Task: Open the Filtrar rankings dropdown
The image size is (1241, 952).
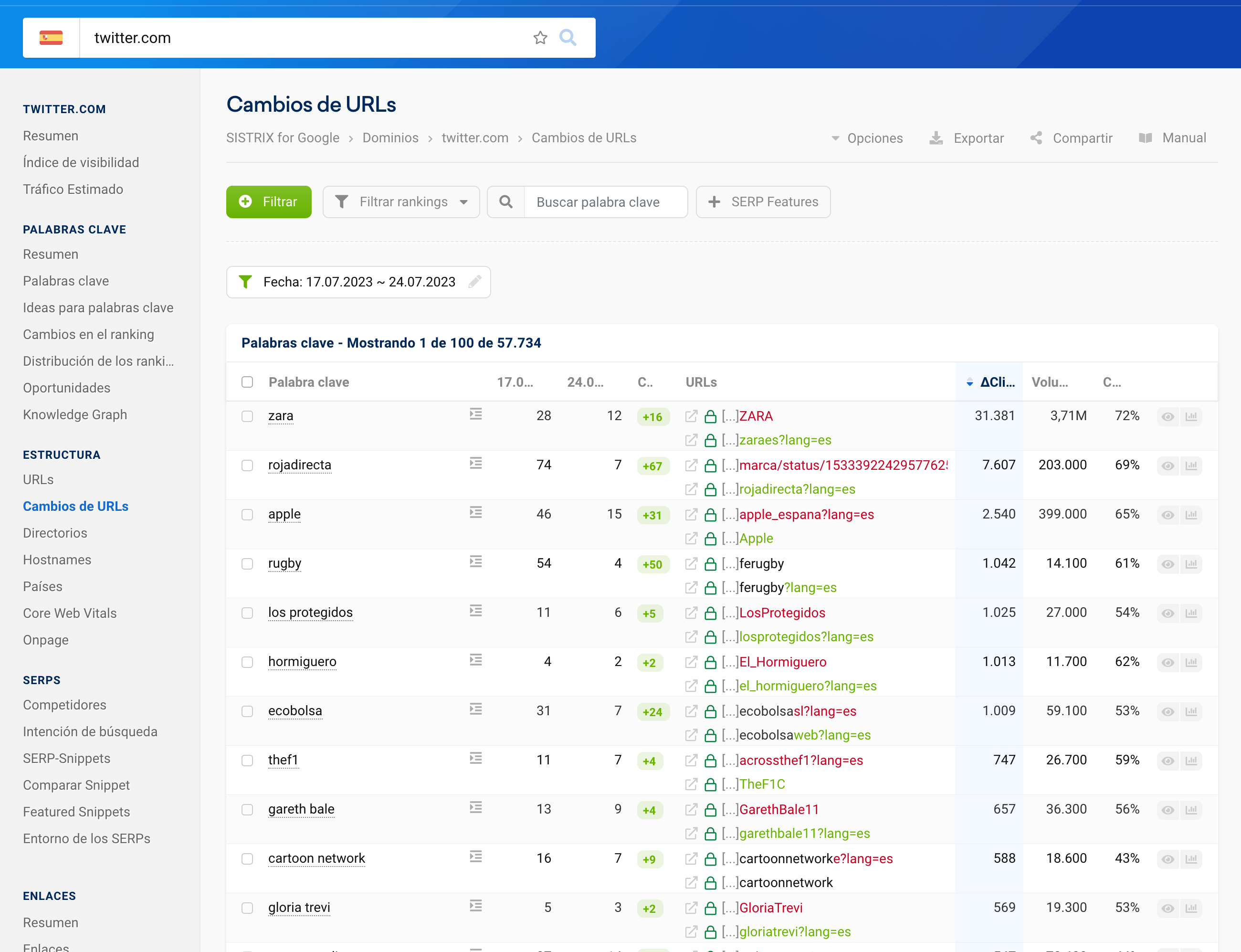Action: [401, 202]
